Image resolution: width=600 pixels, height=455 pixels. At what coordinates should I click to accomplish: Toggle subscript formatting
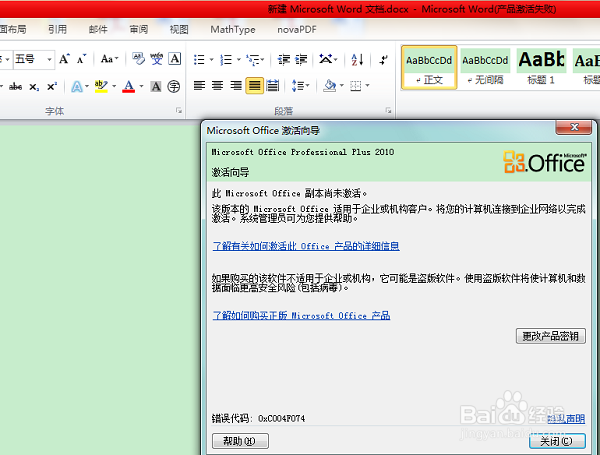(34, 87)
